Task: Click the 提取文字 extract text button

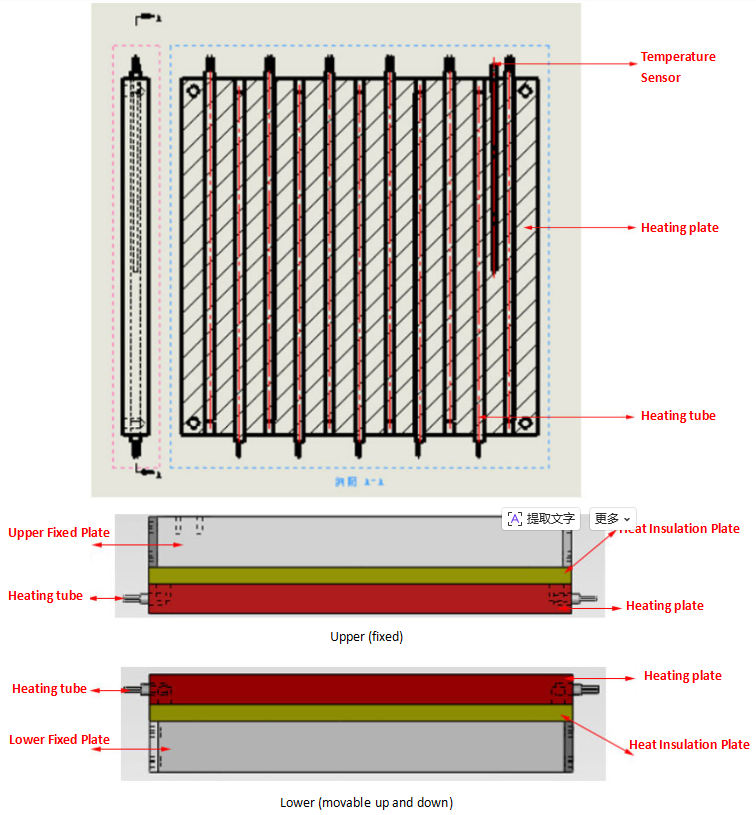Action: 541,518
